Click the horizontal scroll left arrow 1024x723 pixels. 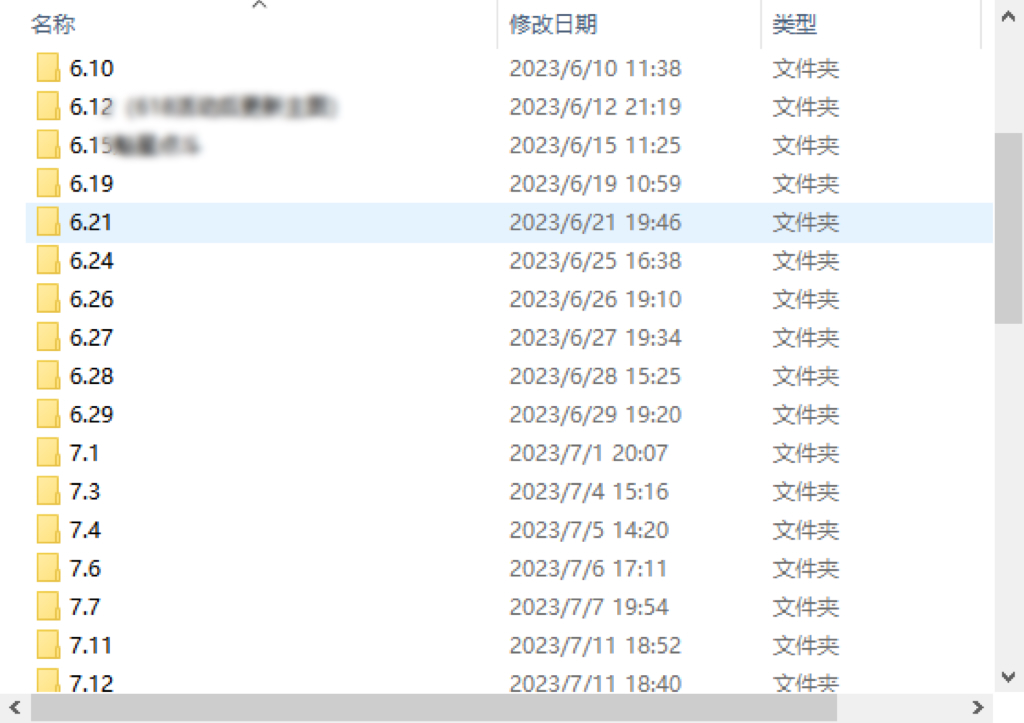pyautogui.click(x=14, y=707)
